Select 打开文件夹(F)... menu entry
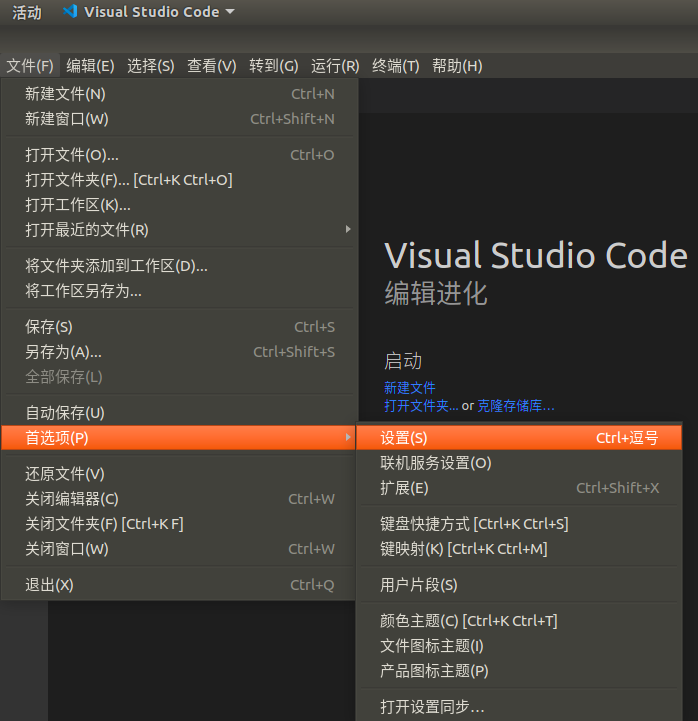698x721 pixels. (x=180, y=180)
